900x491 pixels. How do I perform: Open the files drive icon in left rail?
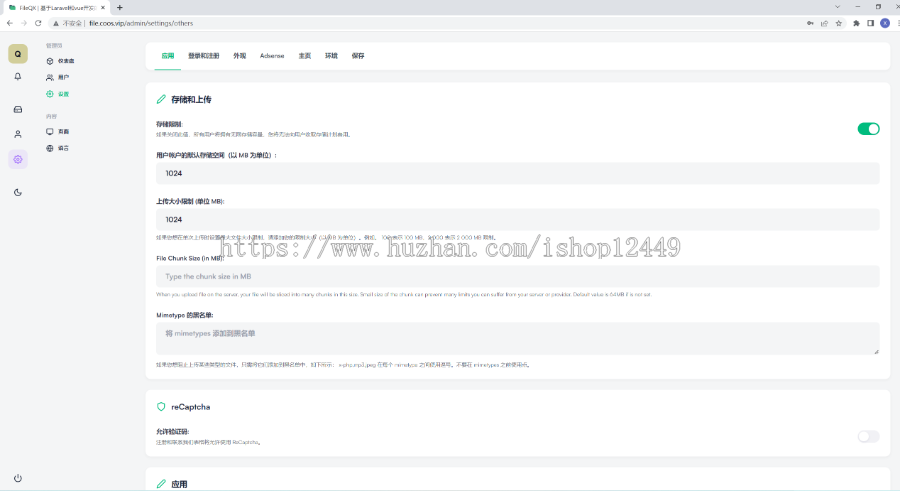pos(18,109)
